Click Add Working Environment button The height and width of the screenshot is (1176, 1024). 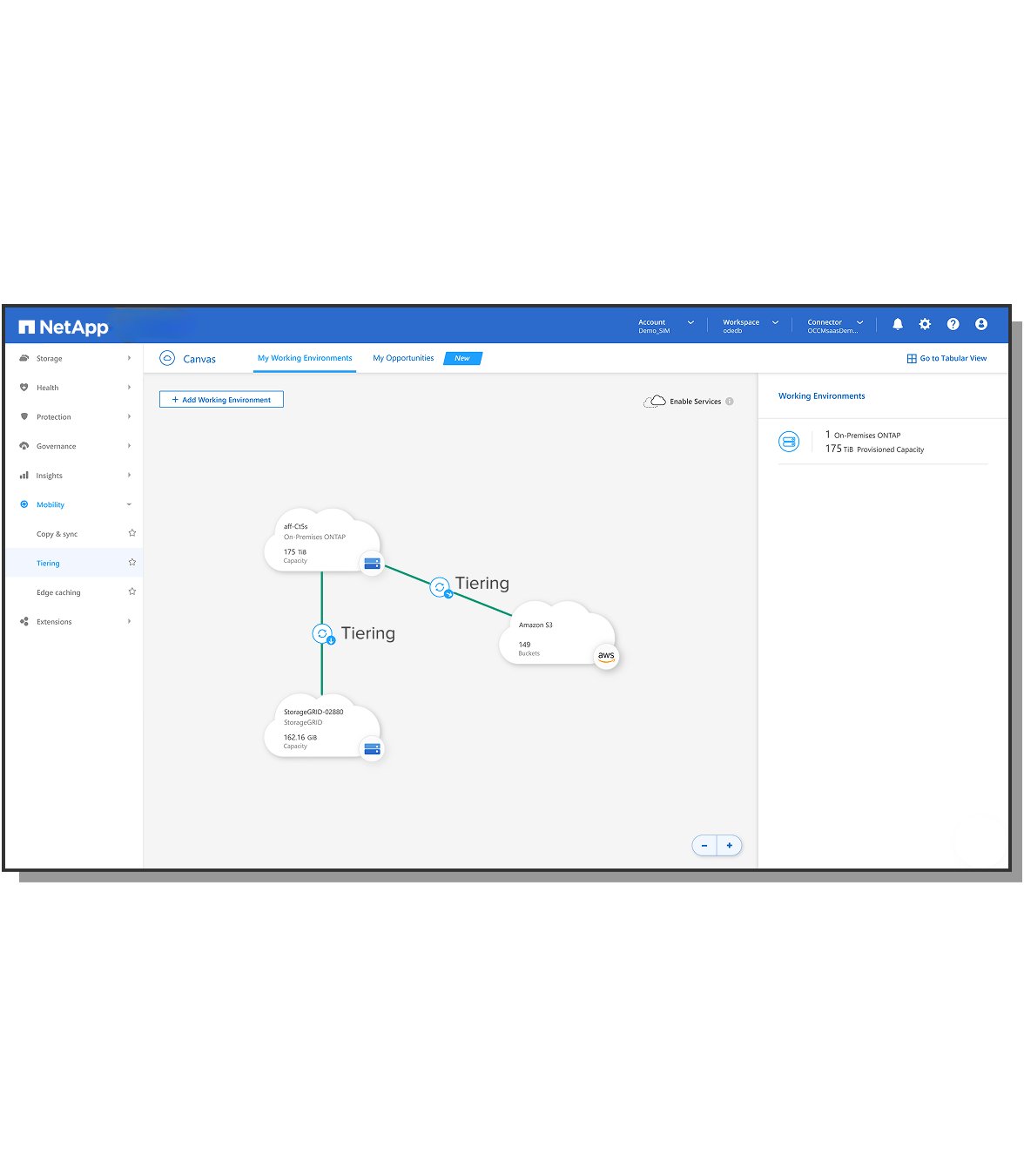(x=221, y=400)
